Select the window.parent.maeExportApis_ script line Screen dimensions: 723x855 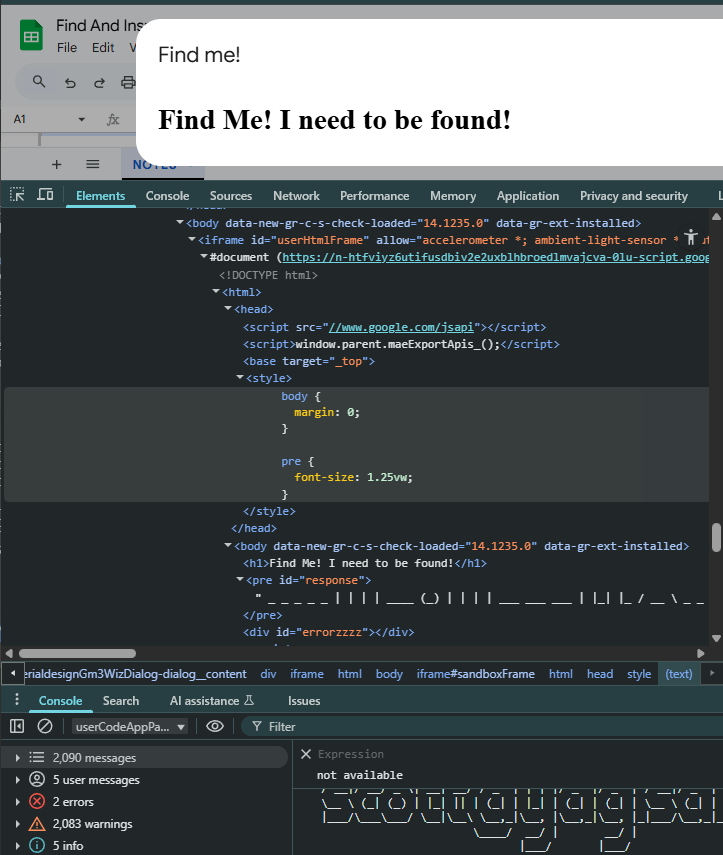coord(401,344)
